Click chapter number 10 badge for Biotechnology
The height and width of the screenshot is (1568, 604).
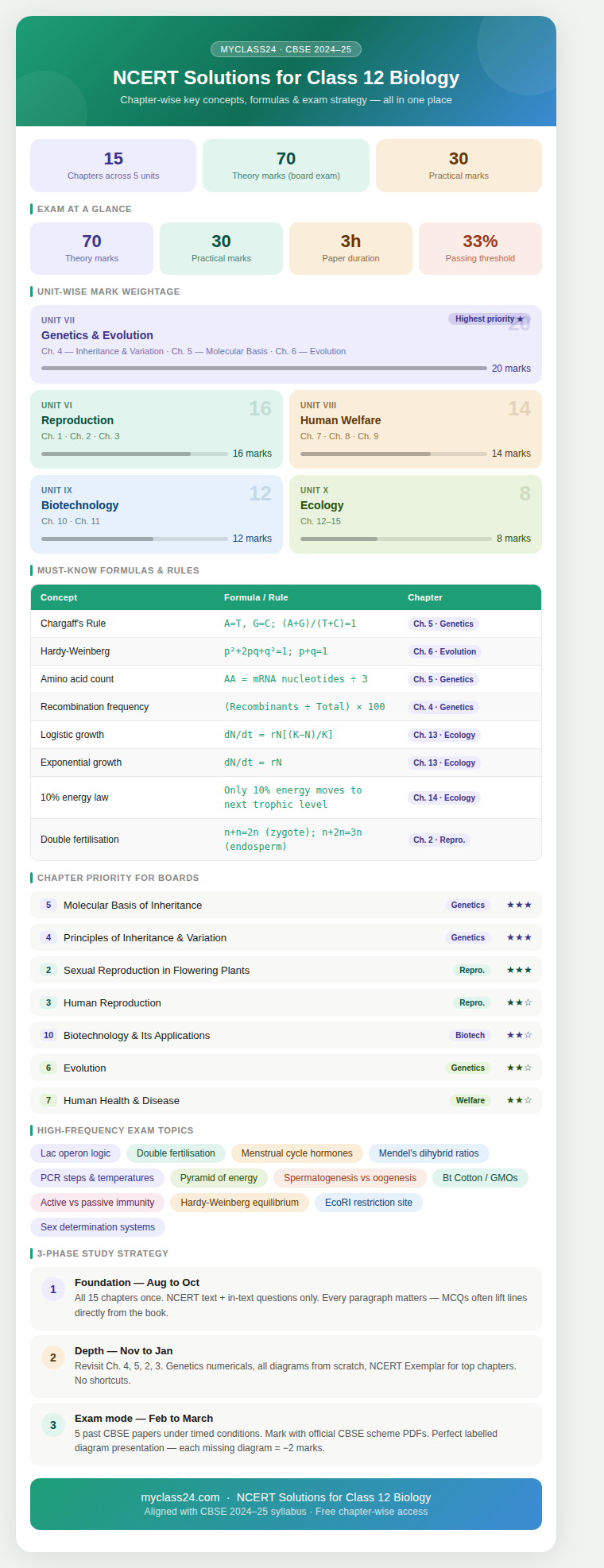tap(48, 1035)
